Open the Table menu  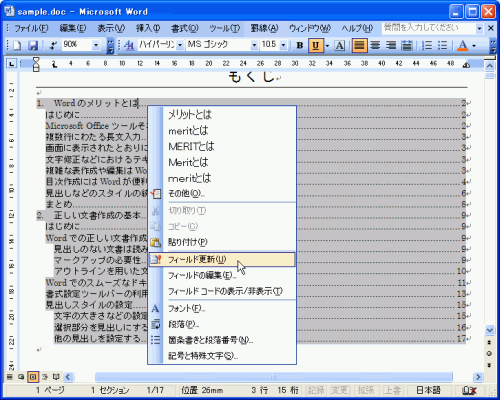[x=264, y=28]
